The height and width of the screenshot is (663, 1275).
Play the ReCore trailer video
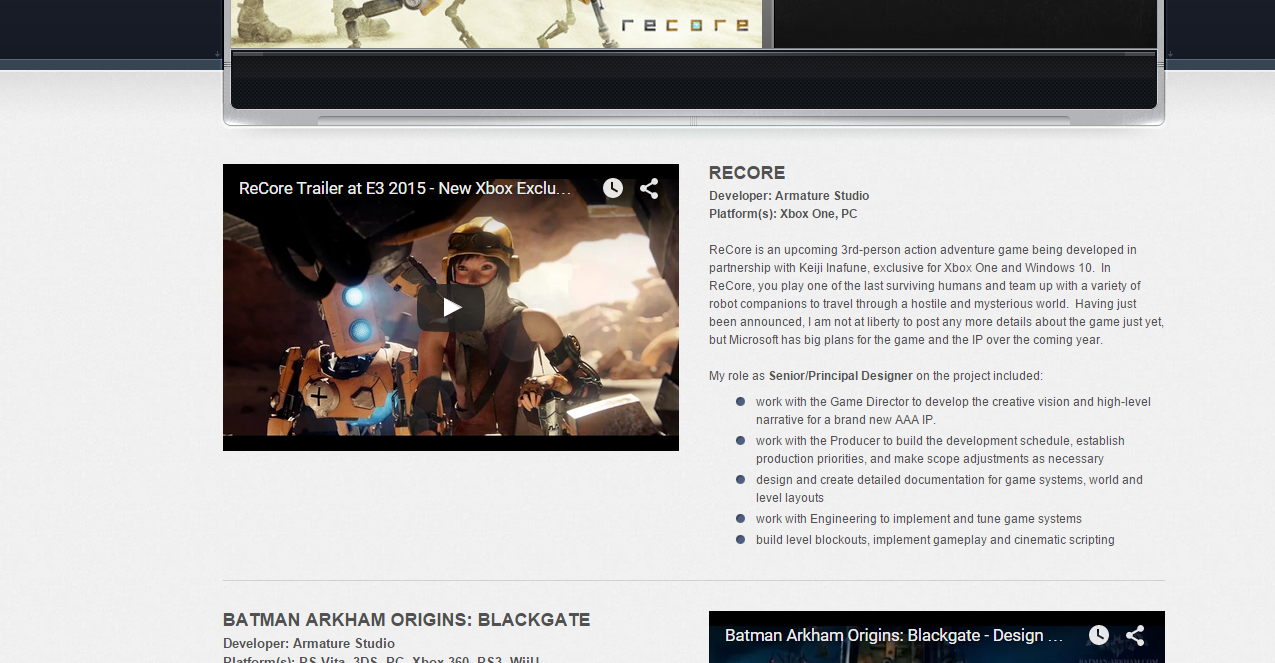[x=451, y=308]
